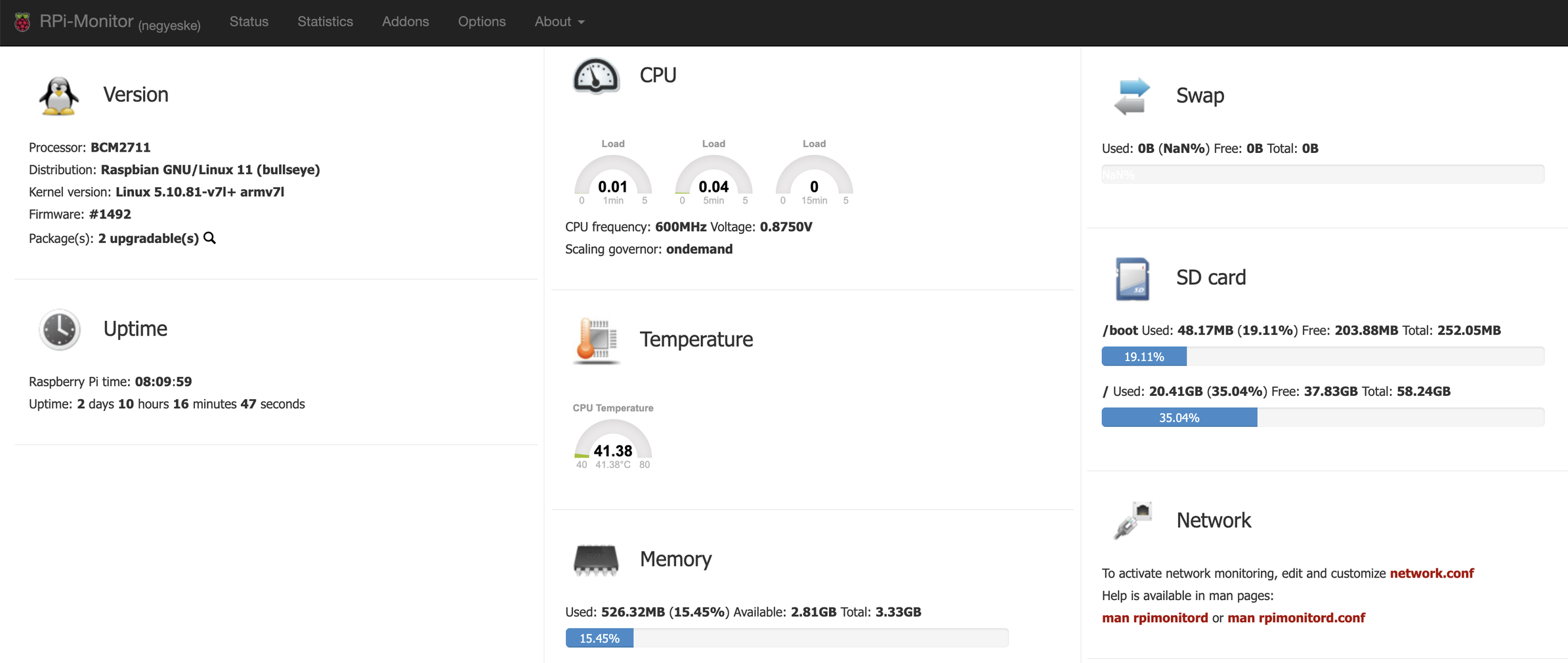Click the Firmware value #1492

110,215
